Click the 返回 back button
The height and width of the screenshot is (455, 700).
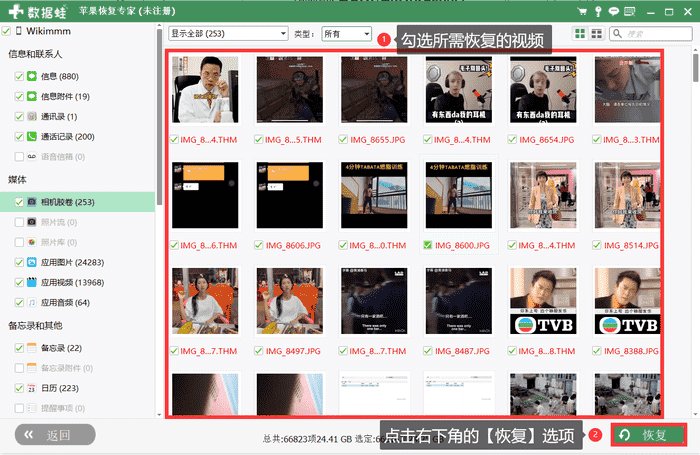click(55, 434)
